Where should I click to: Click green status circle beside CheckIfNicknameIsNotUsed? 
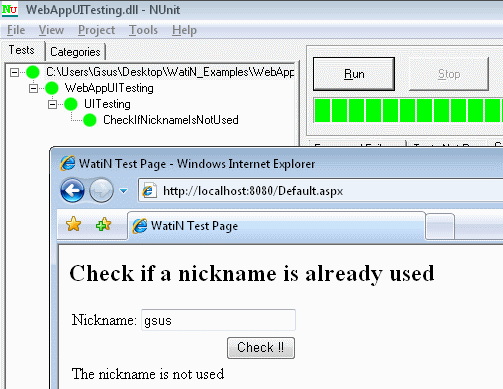pyautogui.click(x=90, y=120)
